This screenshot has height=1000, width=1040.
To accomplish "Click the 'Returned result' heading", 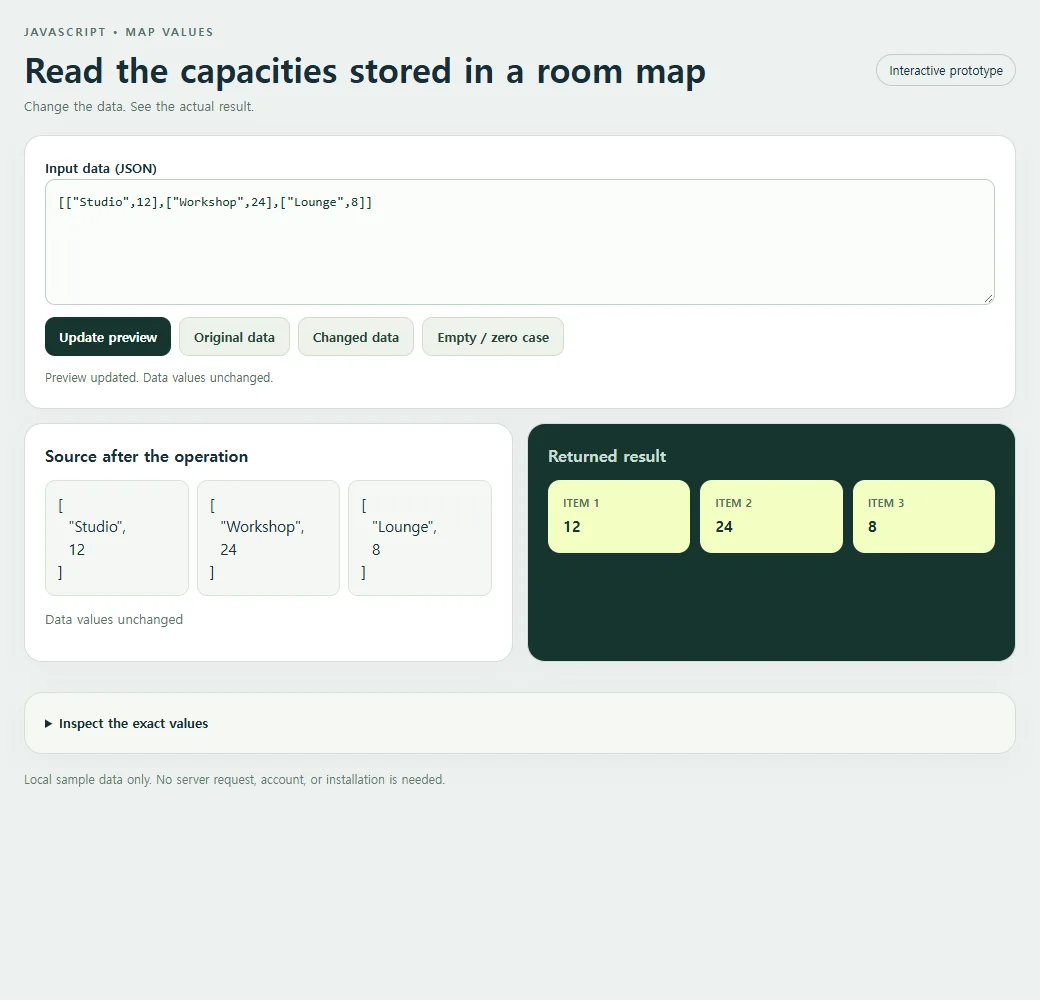I will click(607, 456).
